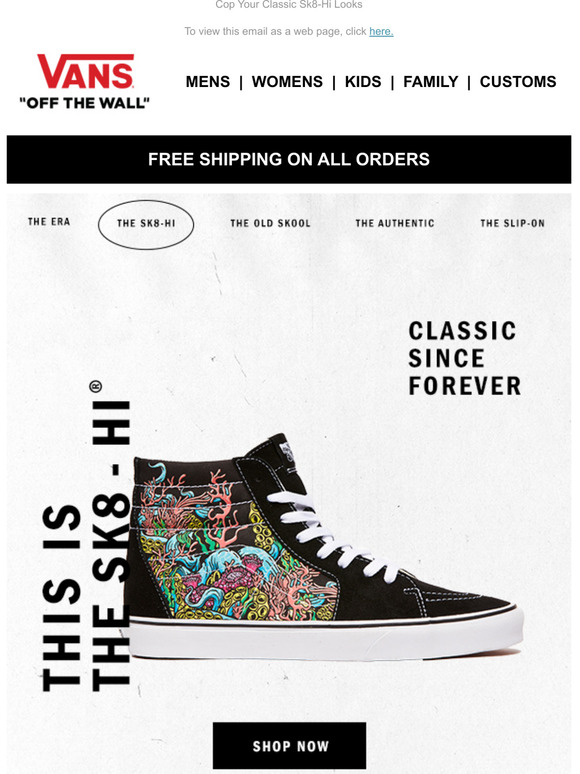Click the vertical 'This Is The Sk8-Hi' text
The width and height of the screenshot is (580, 774).
coord(86,536)
